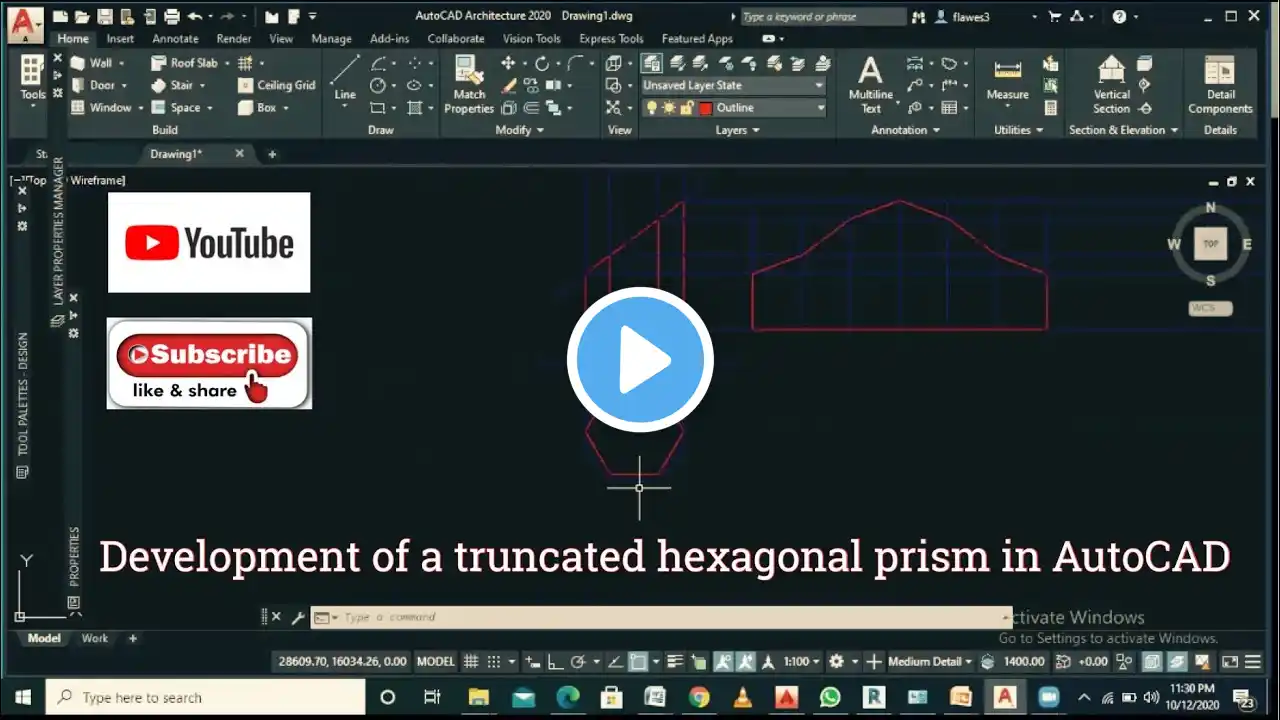This screenshot has height=720, width=1280.
Task: Switch to the Work layout tab
Action: point(95,638)
